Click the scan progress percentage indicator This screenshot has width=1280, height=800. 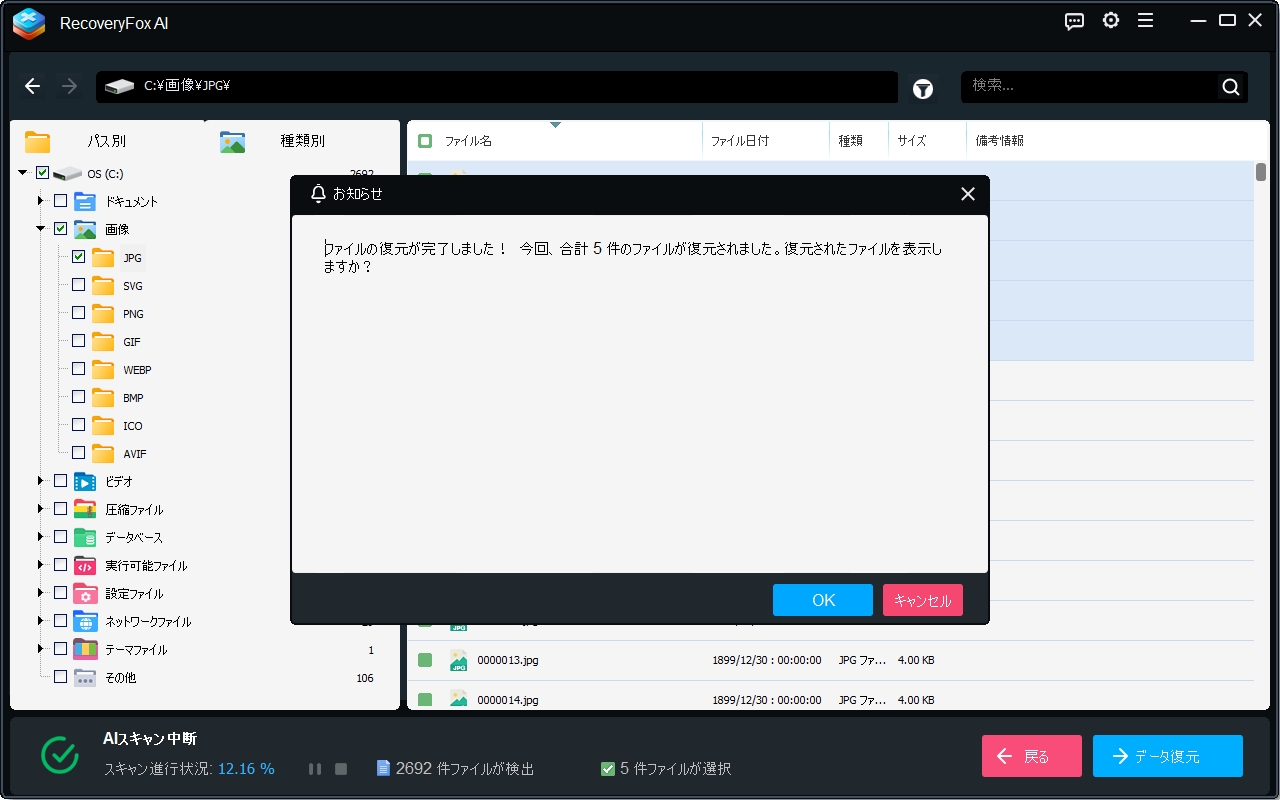(246, 769)
